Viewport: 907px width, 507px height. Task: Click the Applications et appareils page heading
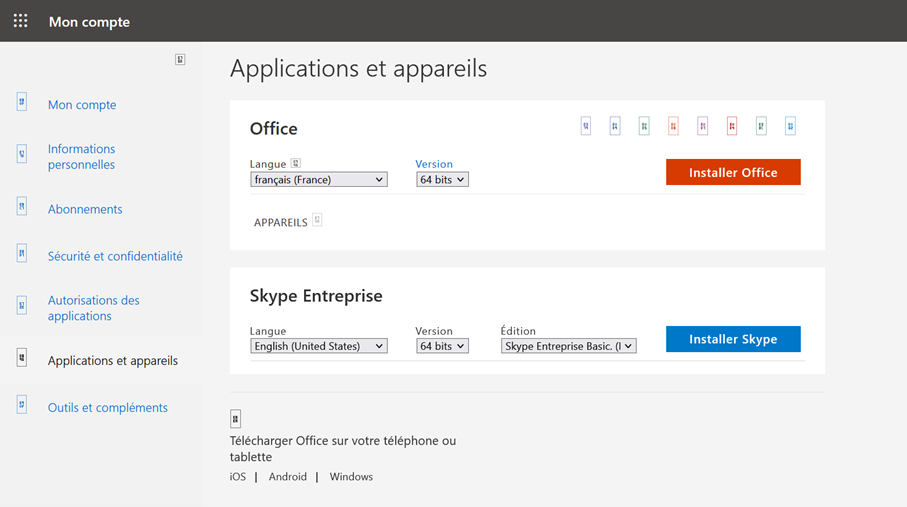(x=359, y=69)
